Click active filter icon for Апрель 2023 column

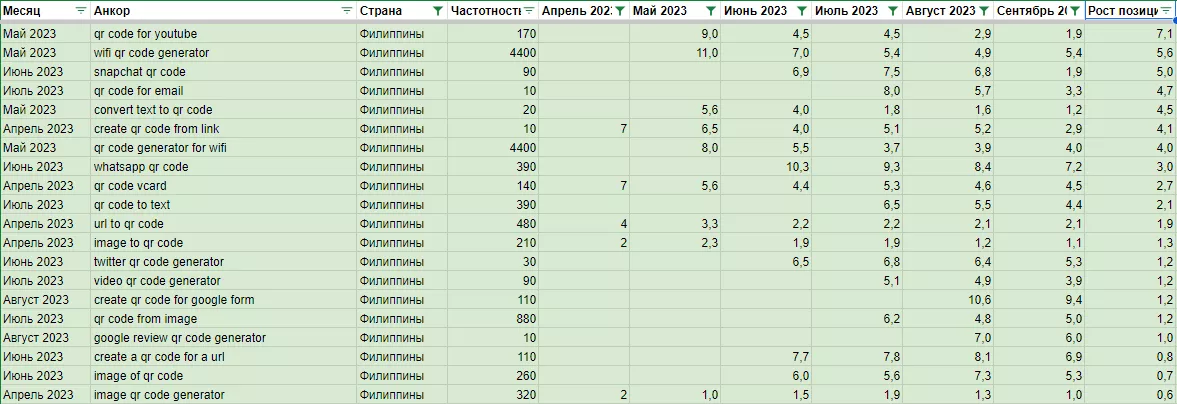(x=620, y=11)
